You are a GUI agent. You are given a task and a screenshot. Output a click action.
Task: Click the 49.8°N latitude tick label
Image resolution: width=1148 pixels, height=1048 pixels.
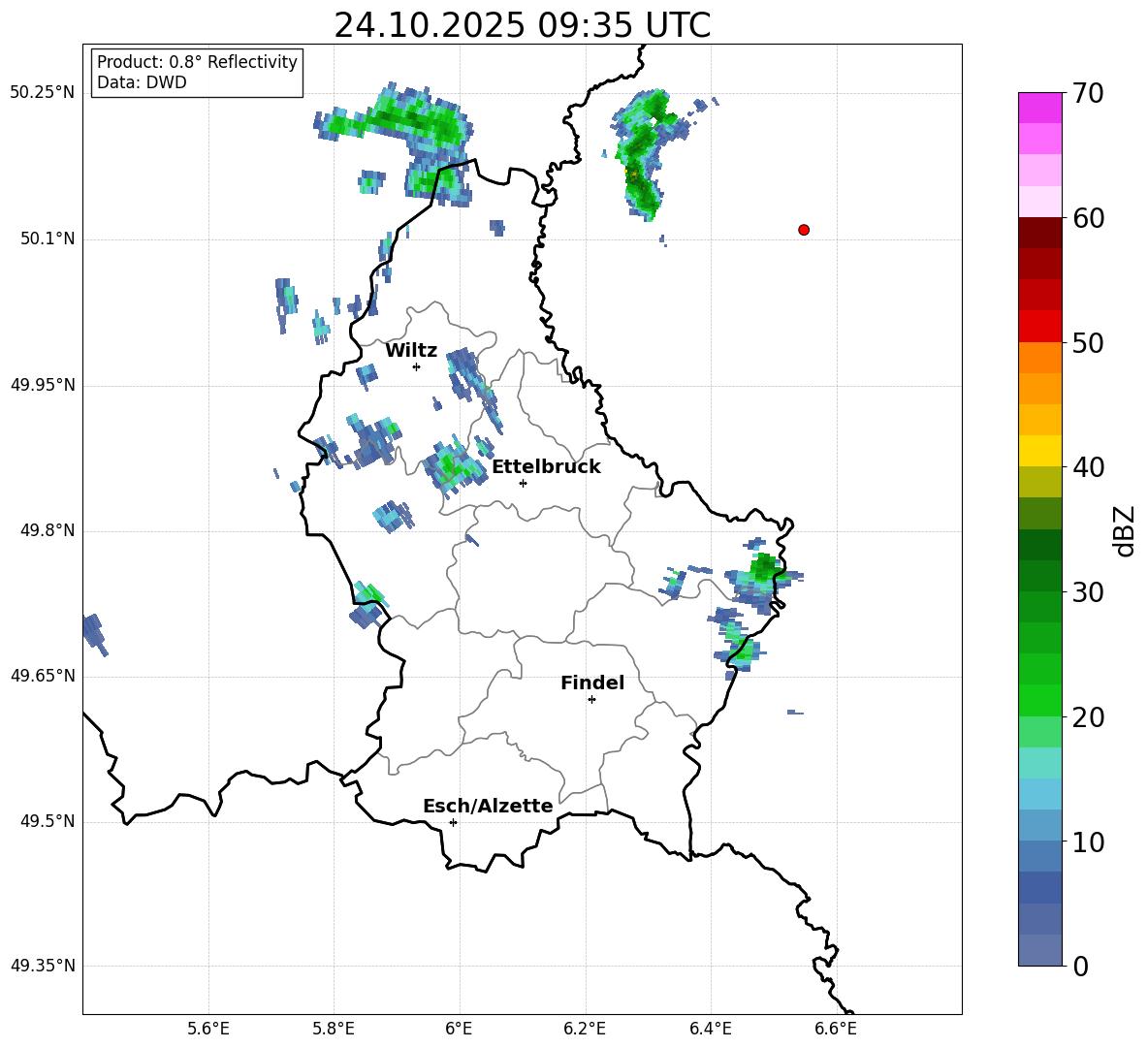click(x=47, y=531)
